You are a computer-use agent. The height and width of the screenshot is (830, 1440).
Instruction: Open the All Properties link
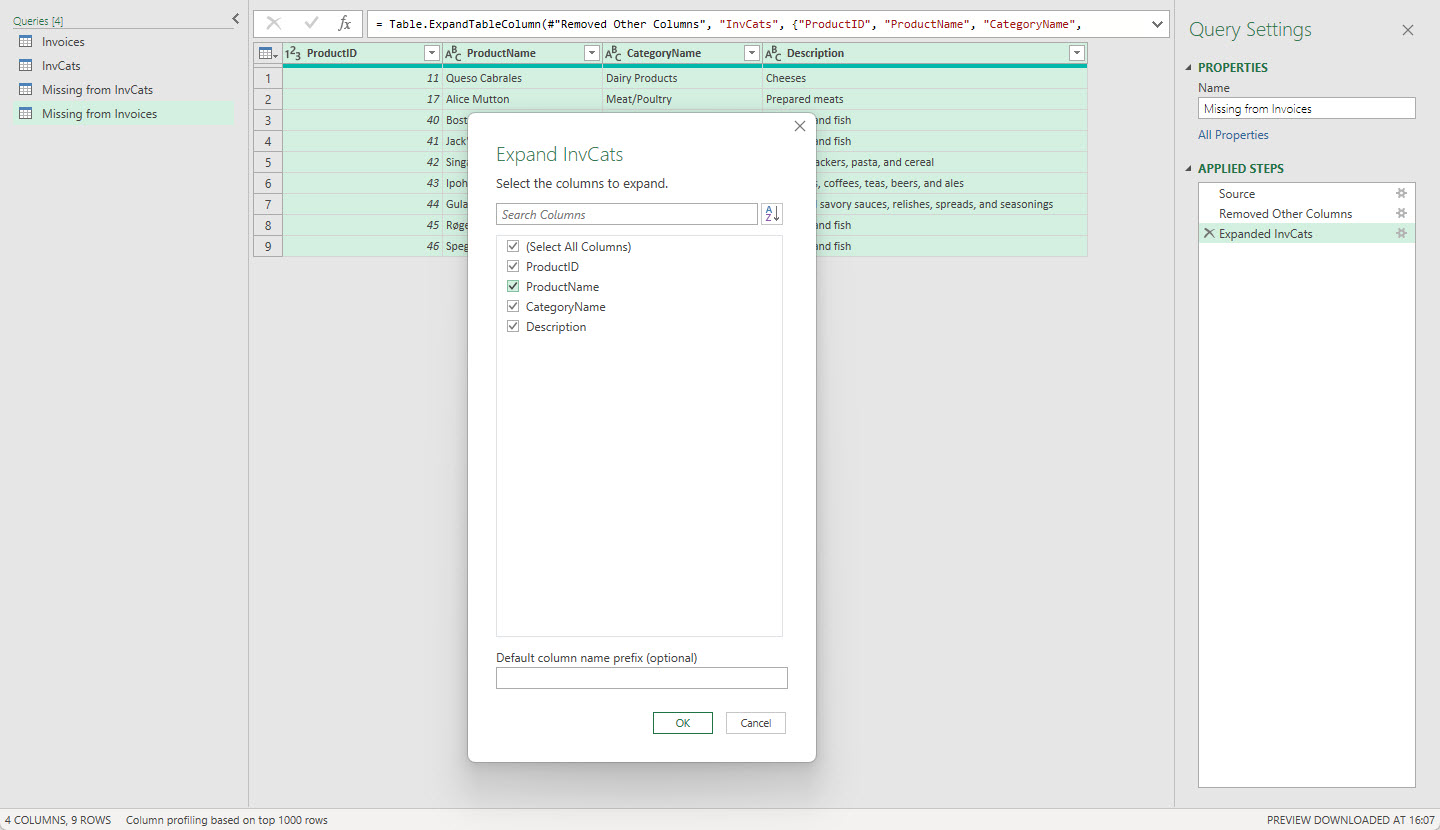click(x=1233, y=135)
